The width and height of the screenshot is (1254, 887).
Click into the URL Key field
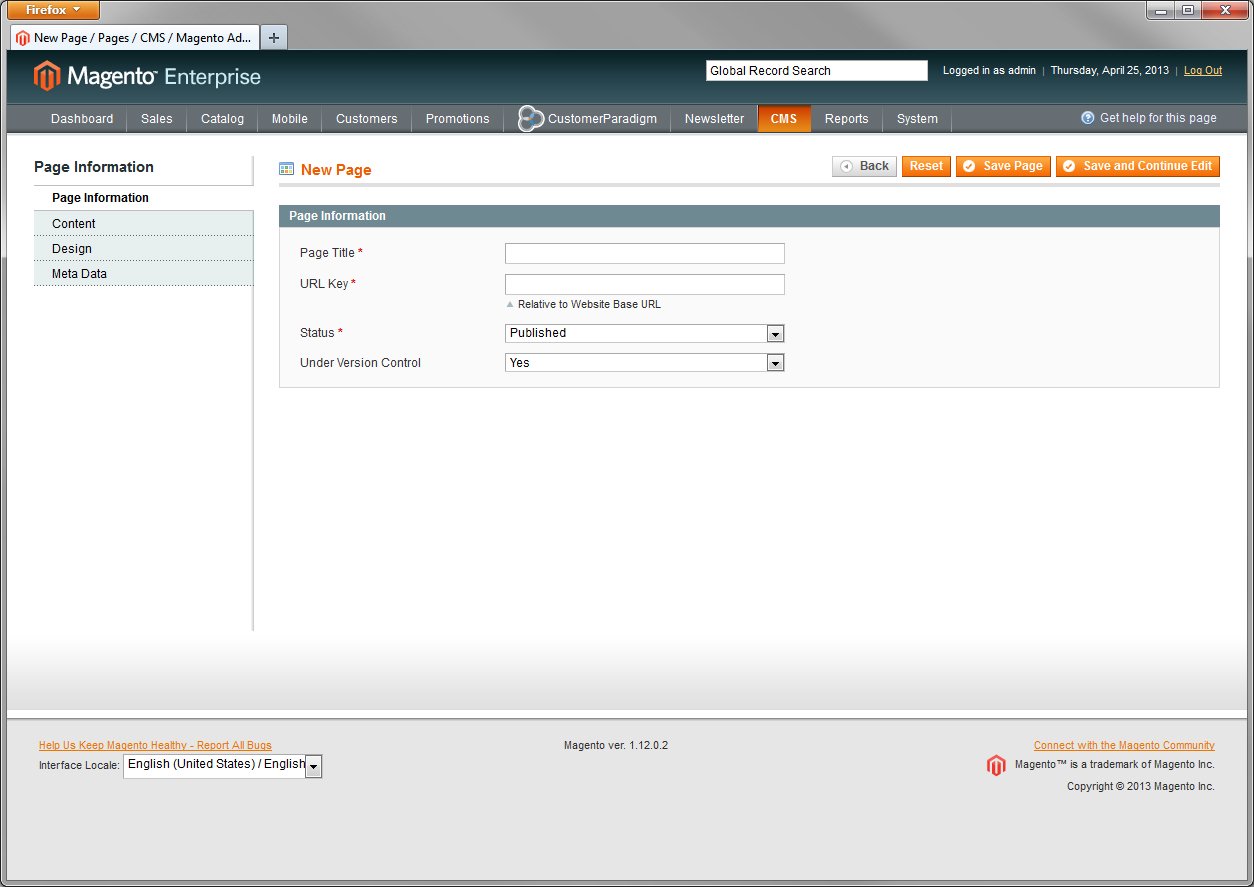coord(644,284)
